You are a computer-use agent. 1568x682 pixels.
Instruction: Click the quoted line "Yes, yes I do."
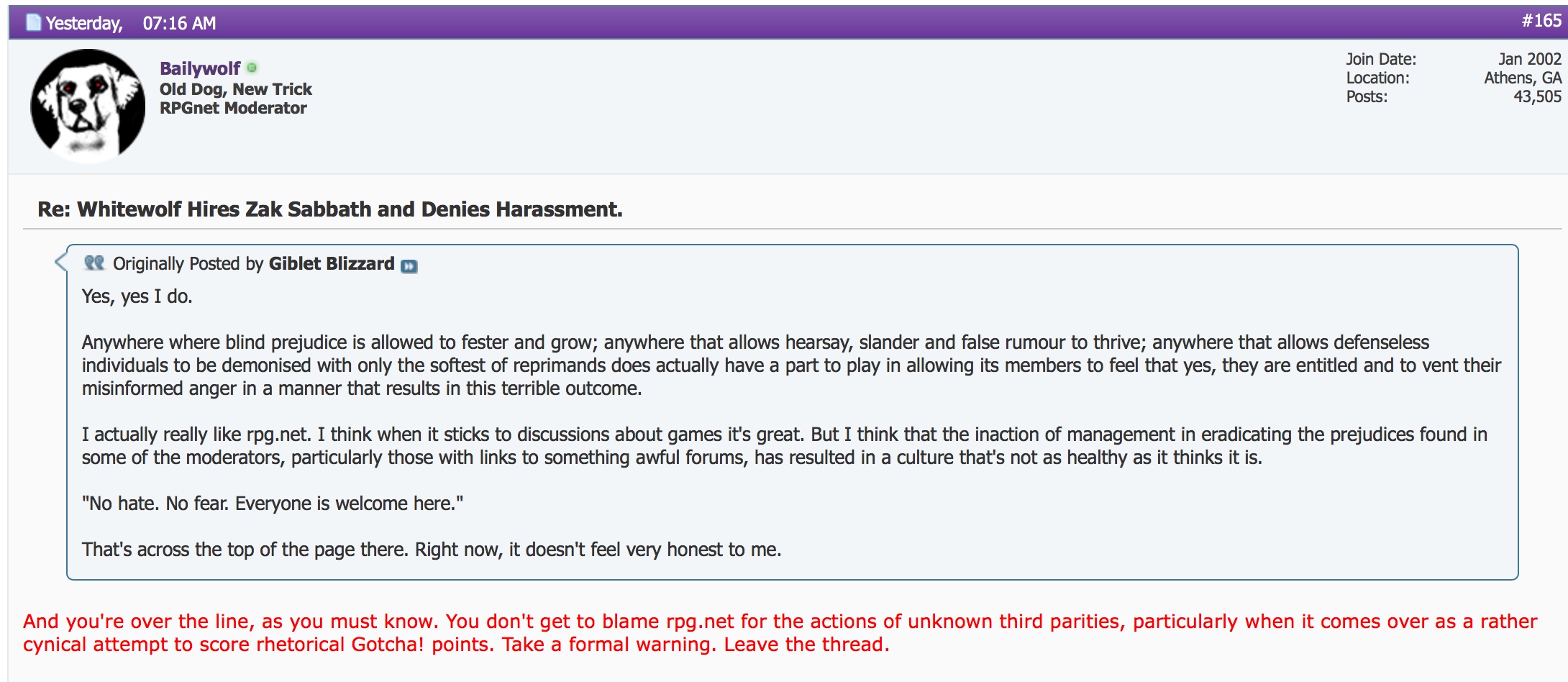coord(137,296)
